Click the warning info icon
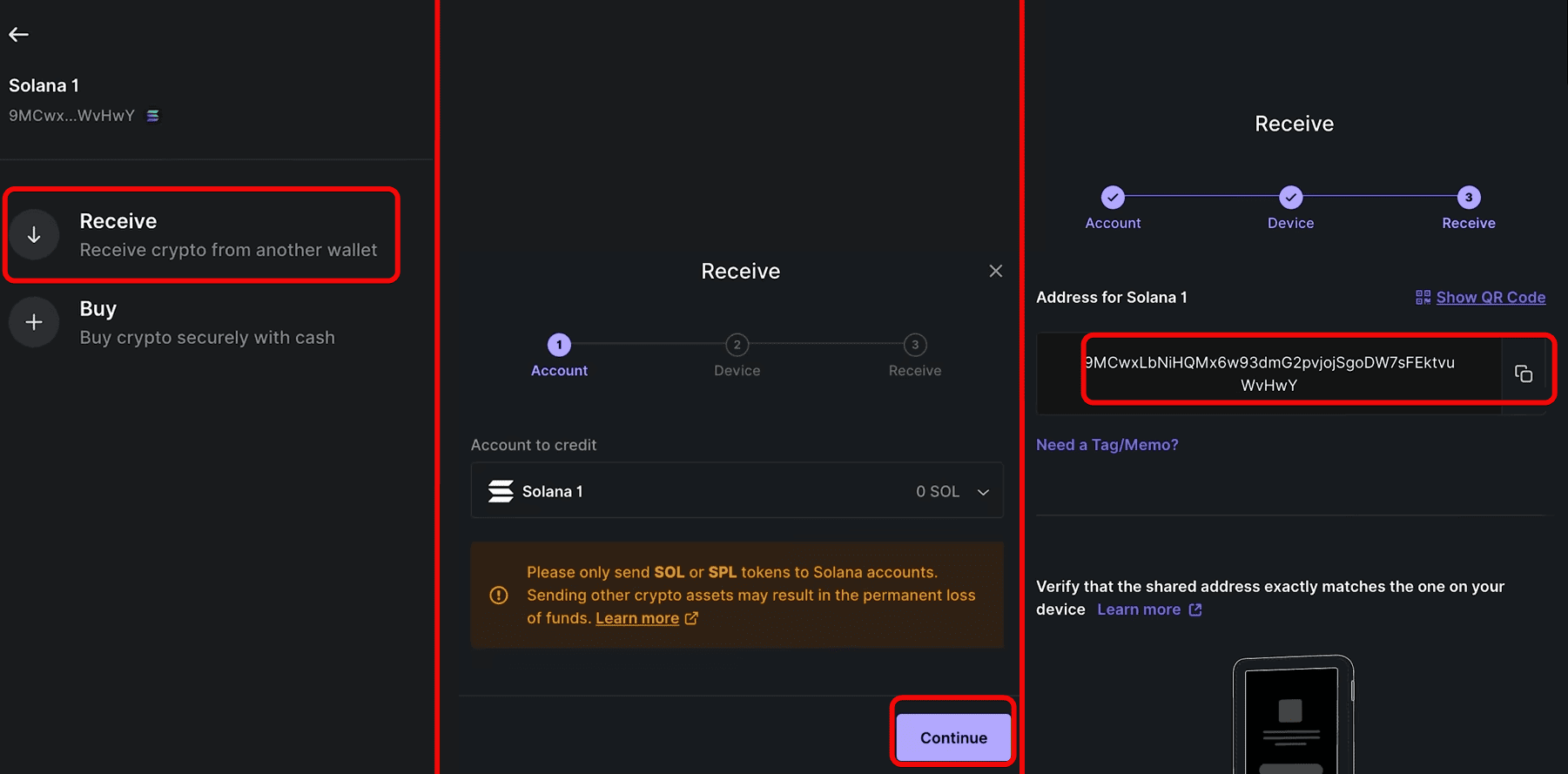1568x774 pixels. point(499,596)
